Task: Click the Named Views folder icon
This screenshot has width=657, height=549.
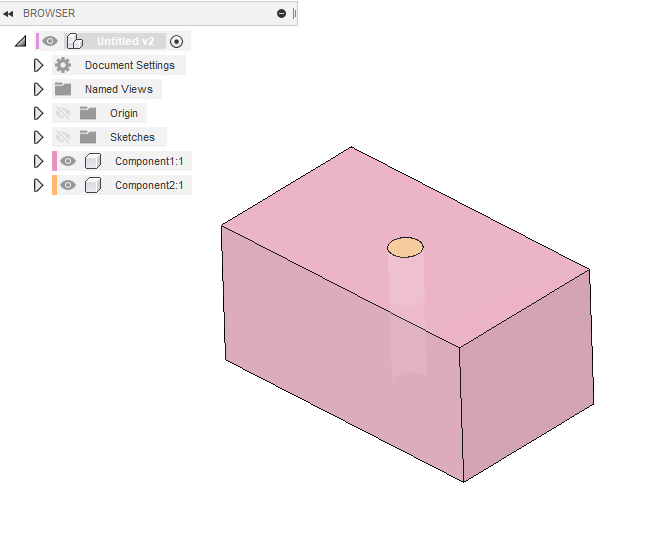Action: tap(63, 89)
